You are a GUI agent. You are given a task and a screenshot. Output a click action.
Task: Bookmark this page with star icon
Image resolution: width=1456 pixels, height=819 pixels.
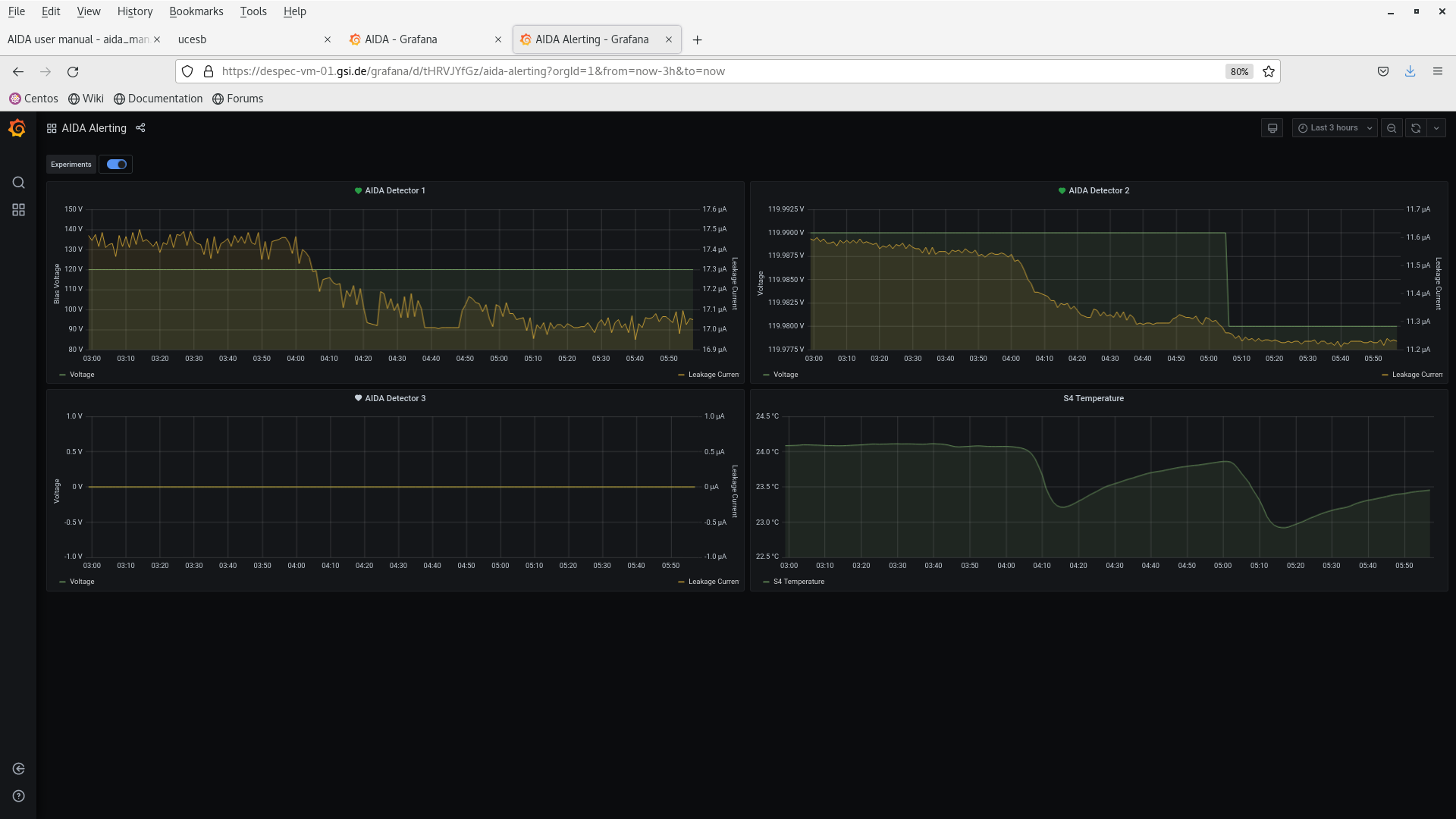click(1269, 71)
